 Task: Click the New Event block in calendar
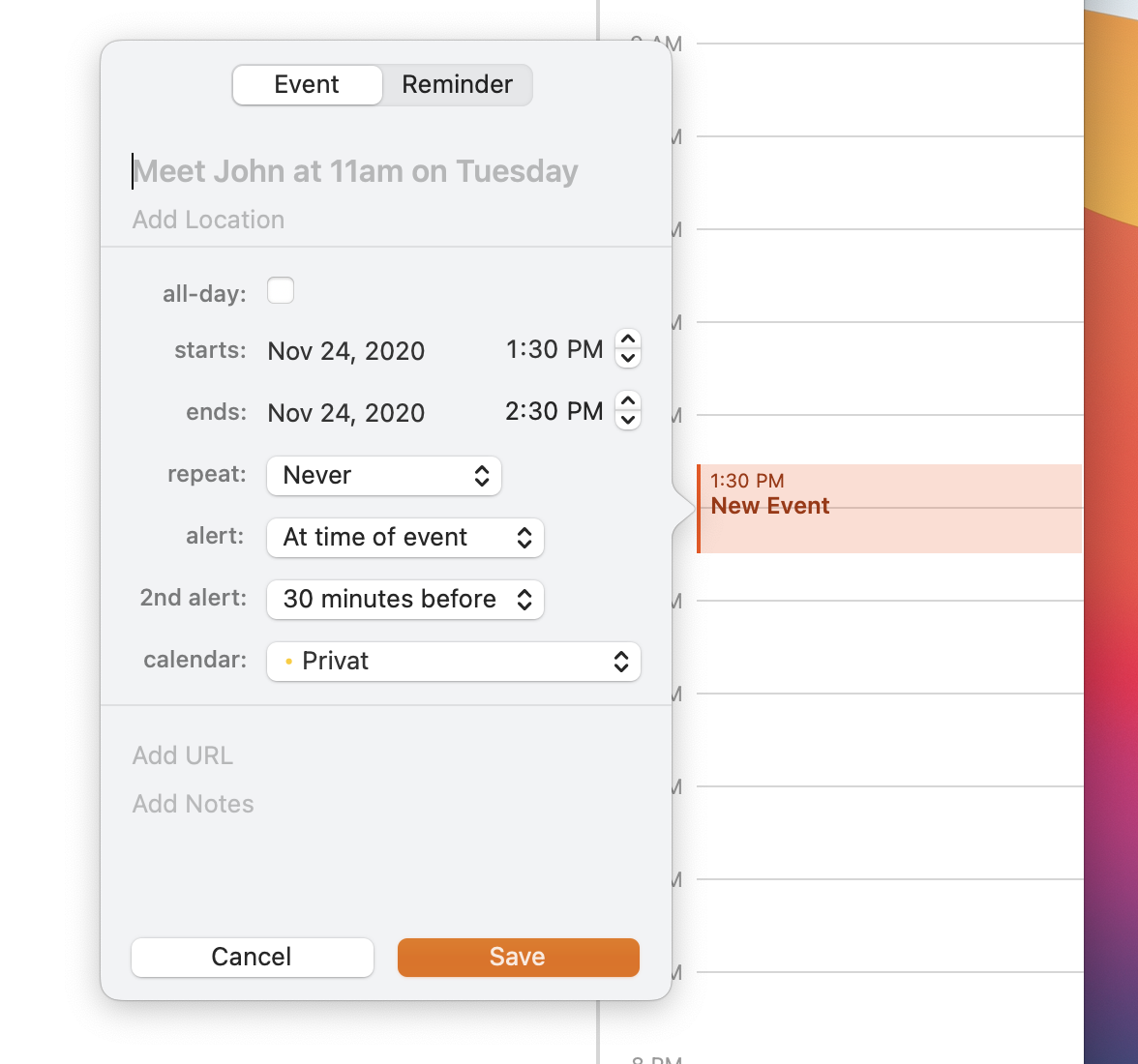tap(889, 509)
